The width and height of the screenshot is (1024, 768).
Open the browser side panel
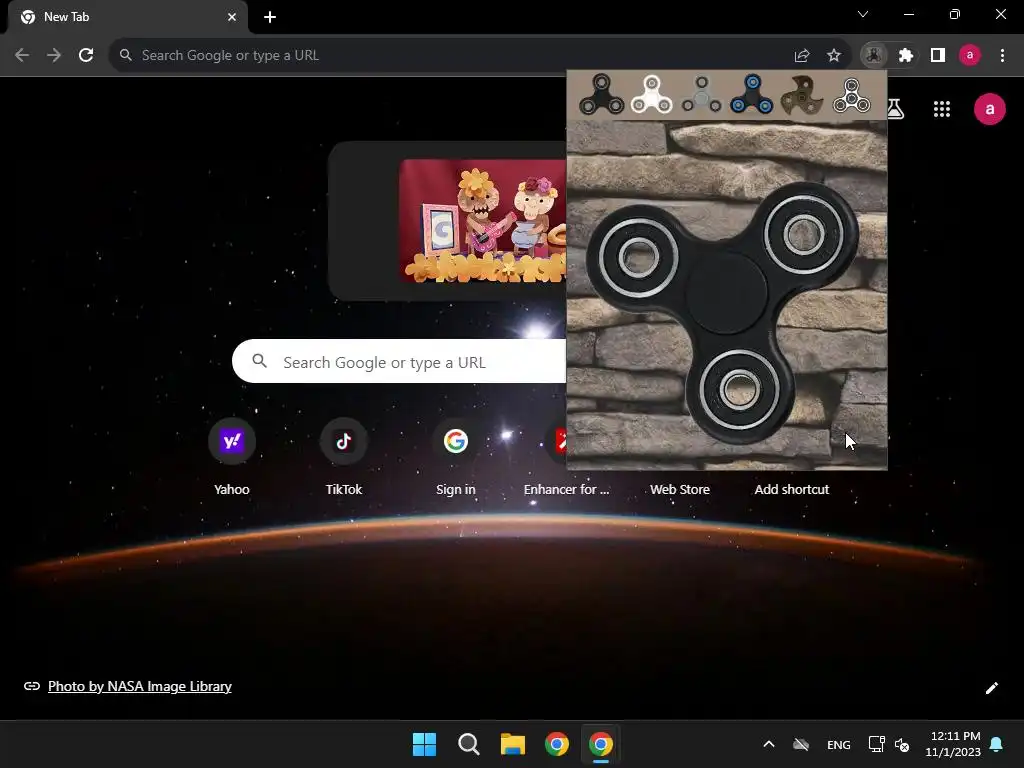938,56
